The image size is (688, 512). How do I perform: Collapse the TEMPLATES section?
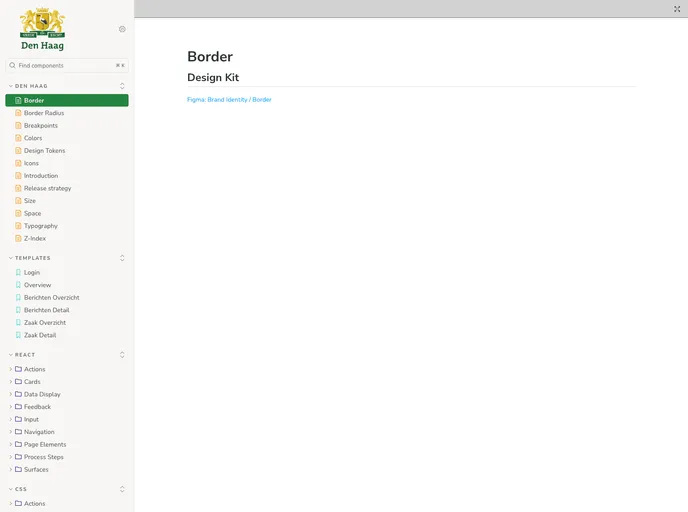32,258
